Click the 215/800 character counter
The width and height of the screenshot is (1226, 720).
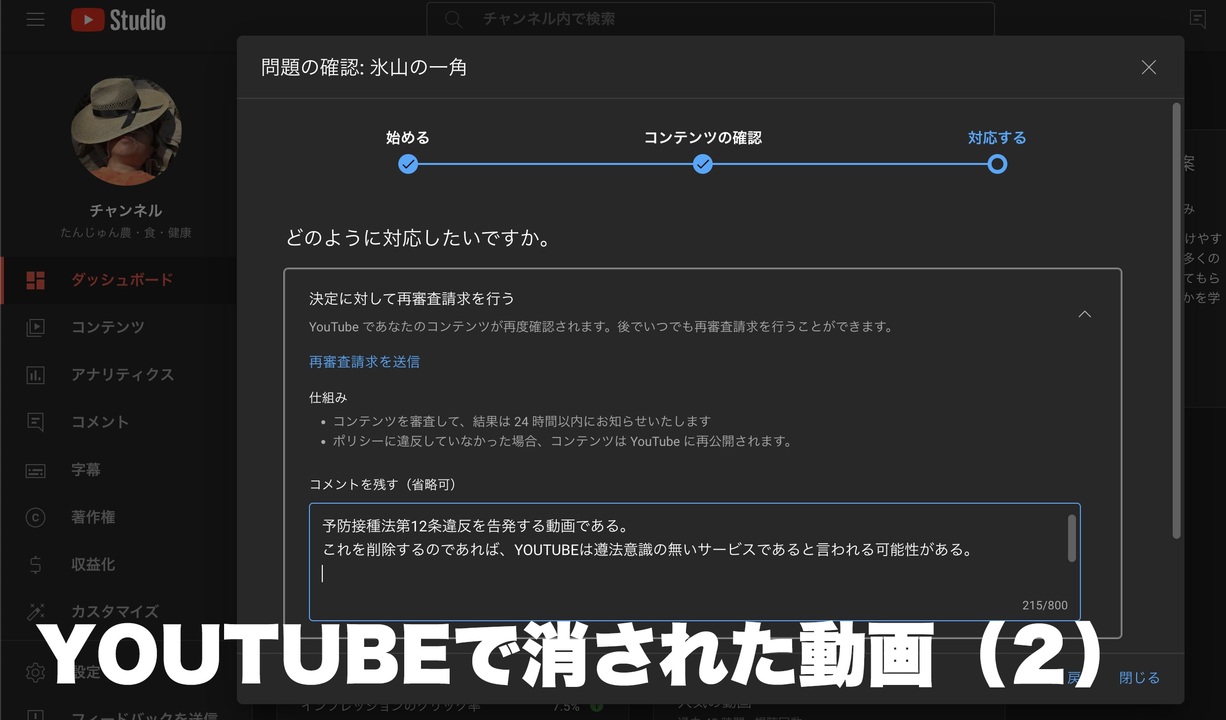(x=1045, y=606)
